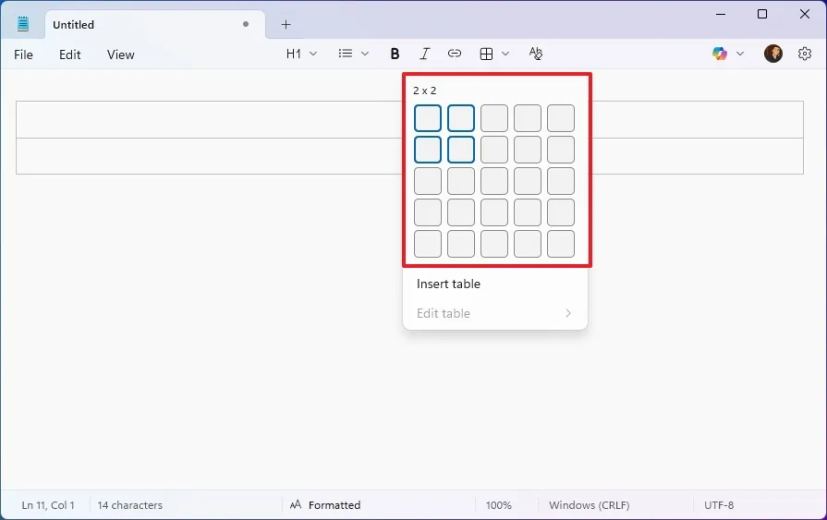Toggle Italic formatting in toolbar
Screen dimensions: 827x520
pos(425,54)
